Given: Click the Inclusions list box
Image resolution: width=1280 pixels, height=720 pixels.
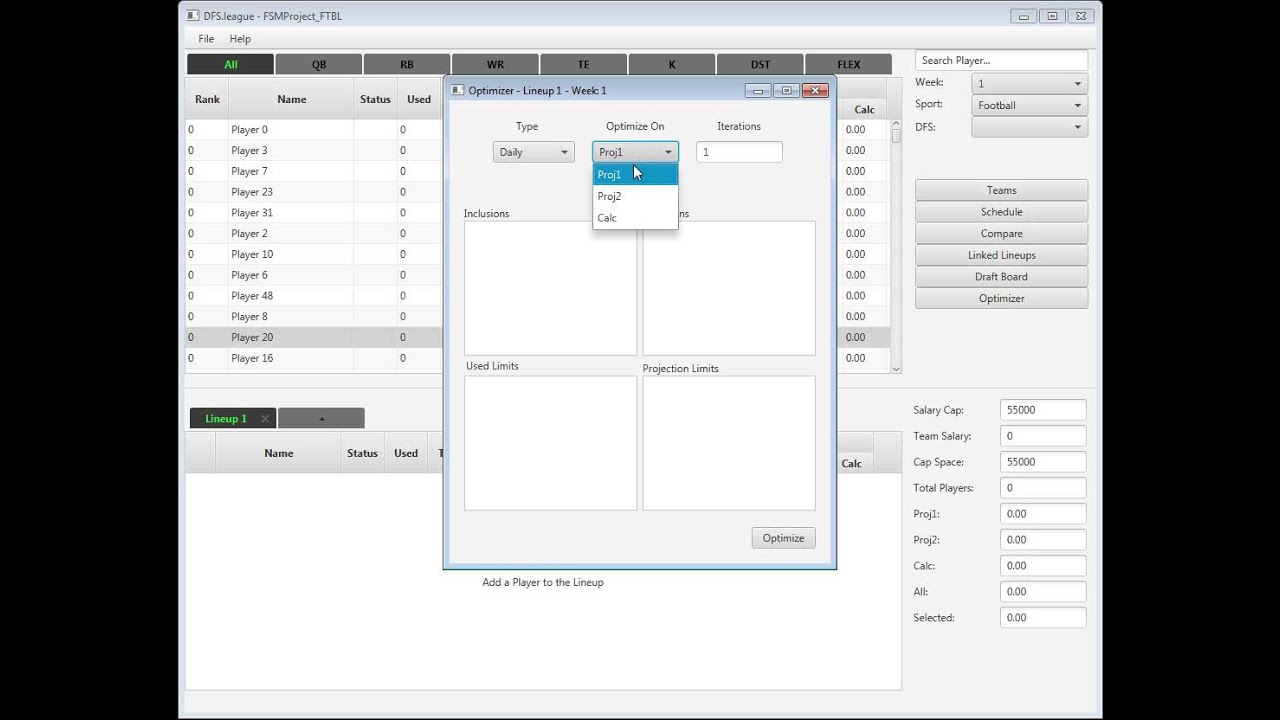Looking at the screenshot, I should pos(550,288).
